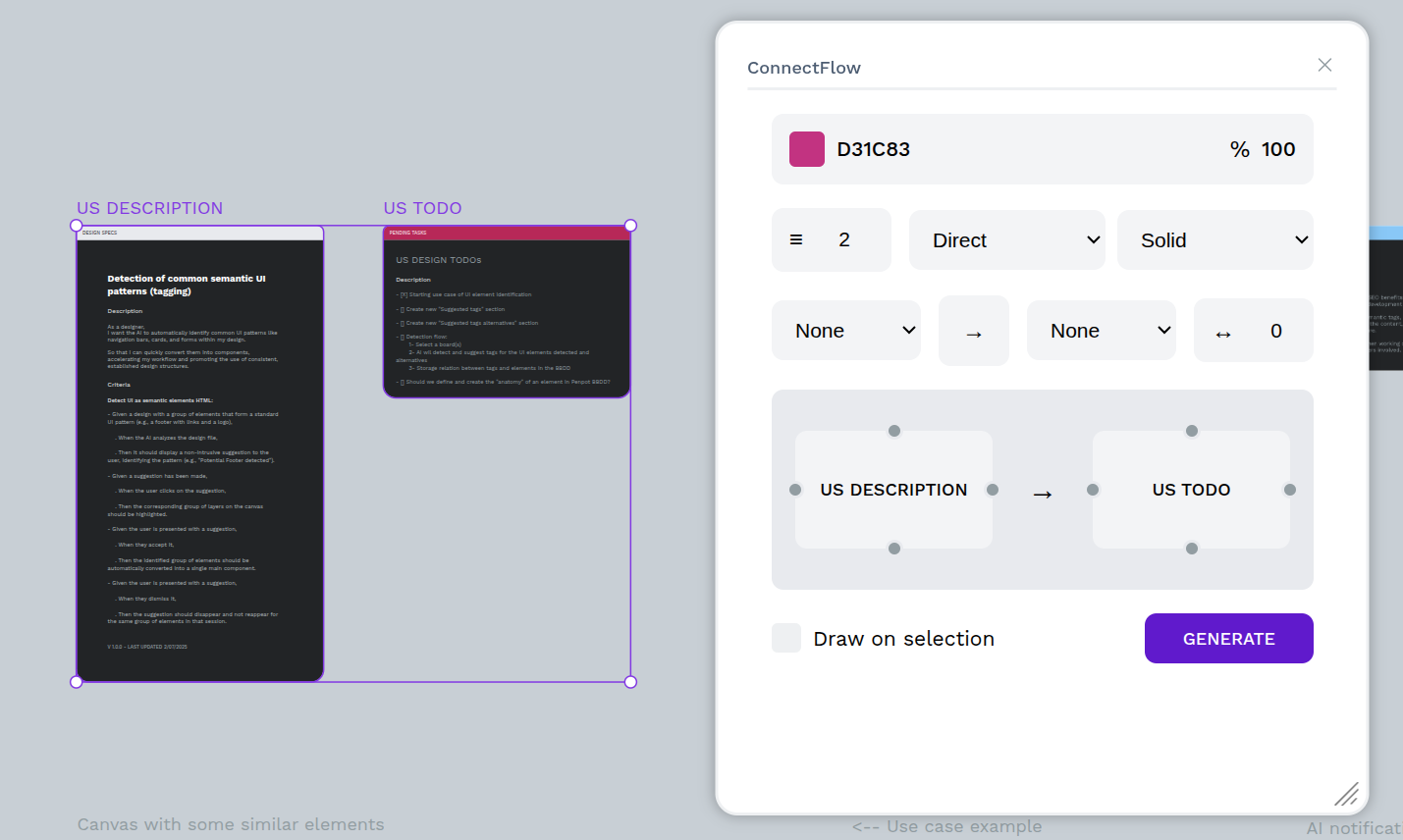Click the horizontal offset double-arrow icon
1403x840 pixels.
(1223, 334)
